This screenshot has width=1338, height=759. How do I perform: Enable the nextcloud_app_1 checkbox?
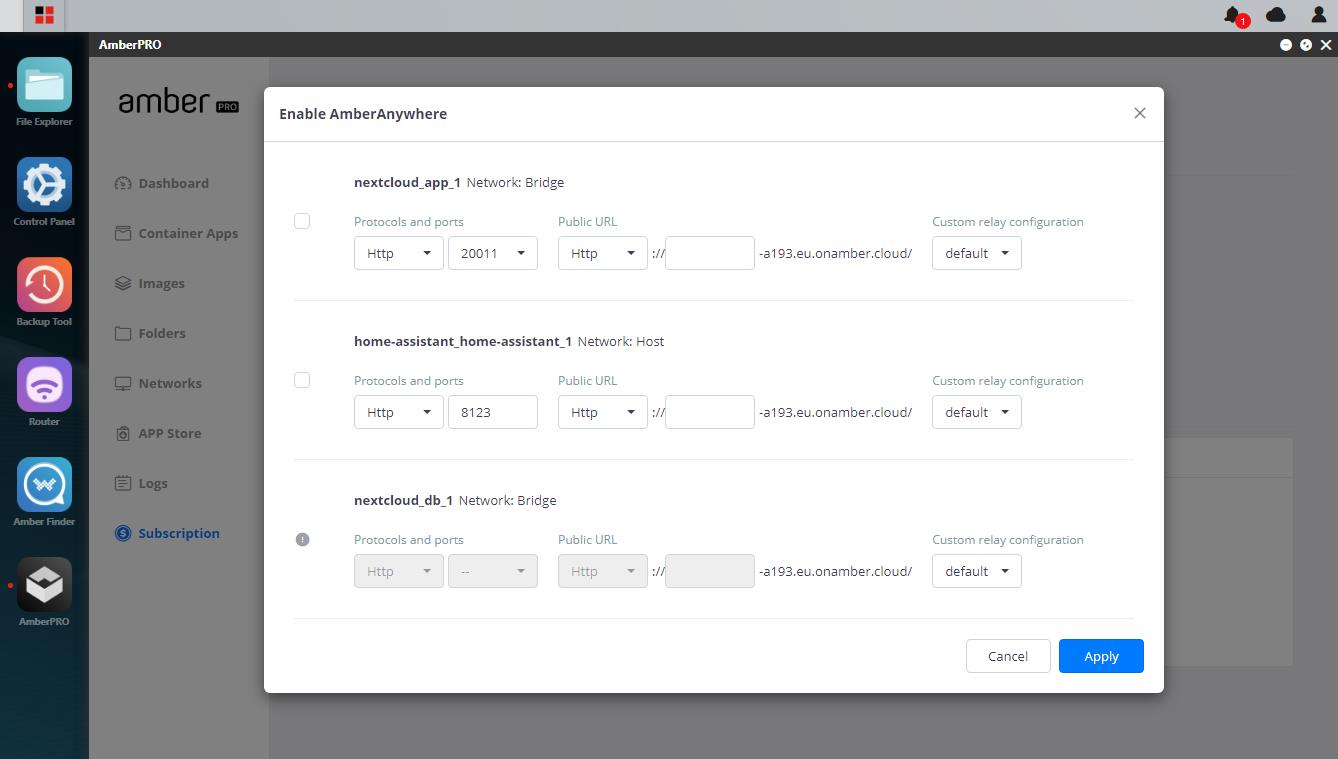(x=302, y=221)
